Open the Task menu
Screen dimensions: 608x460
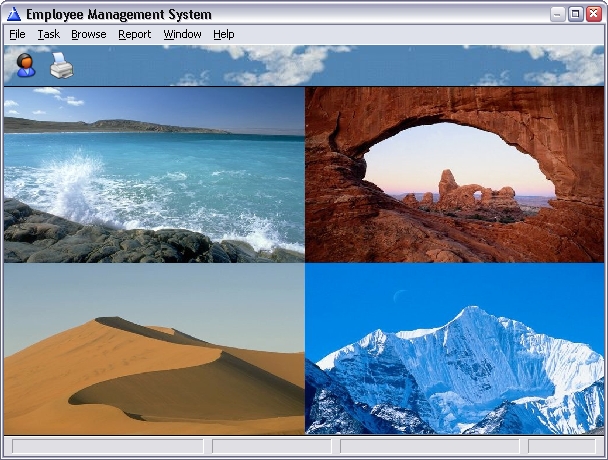pos(48,34)
